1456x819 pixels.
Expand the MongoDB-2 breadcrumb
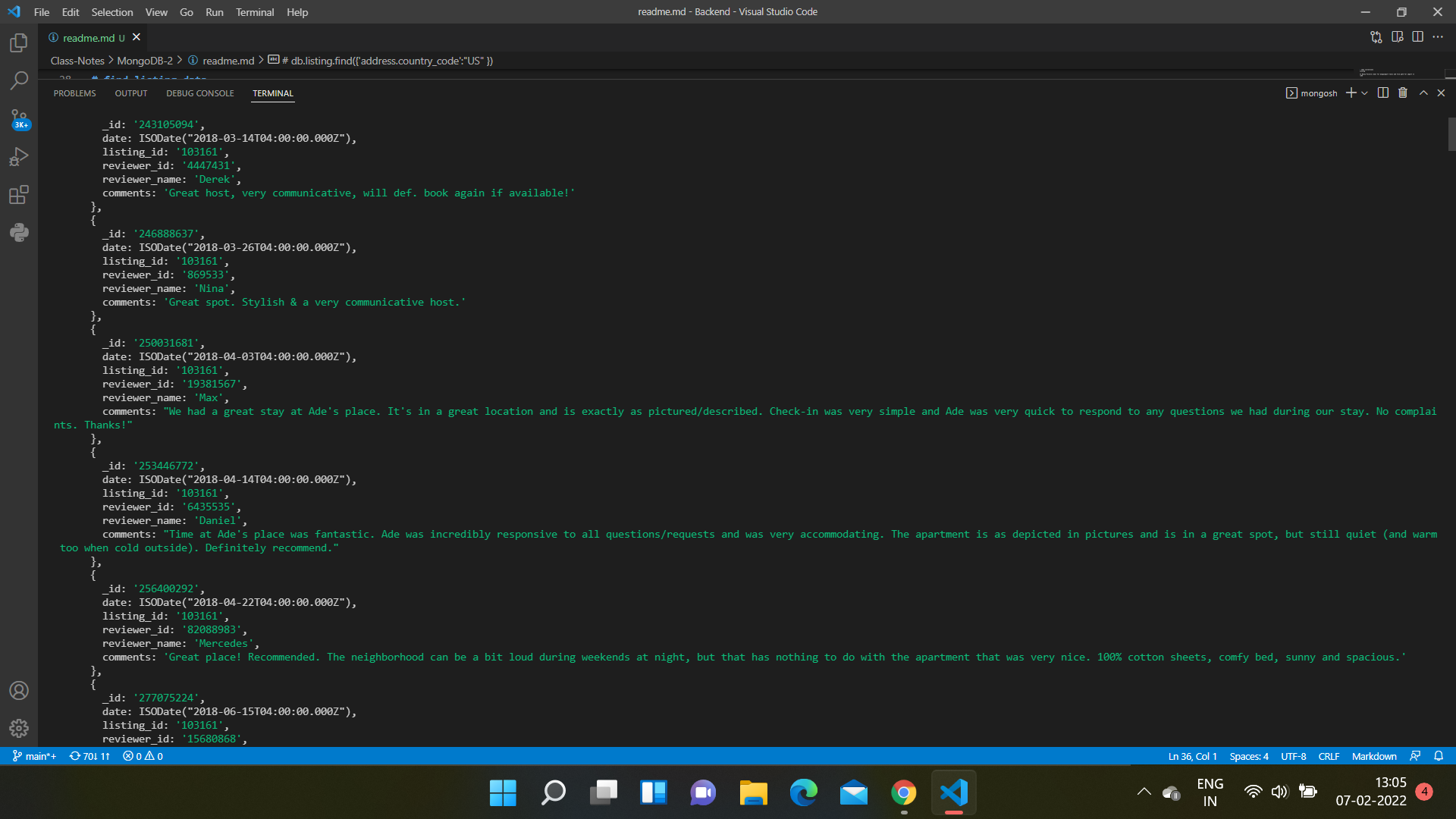tap(144, 61)
